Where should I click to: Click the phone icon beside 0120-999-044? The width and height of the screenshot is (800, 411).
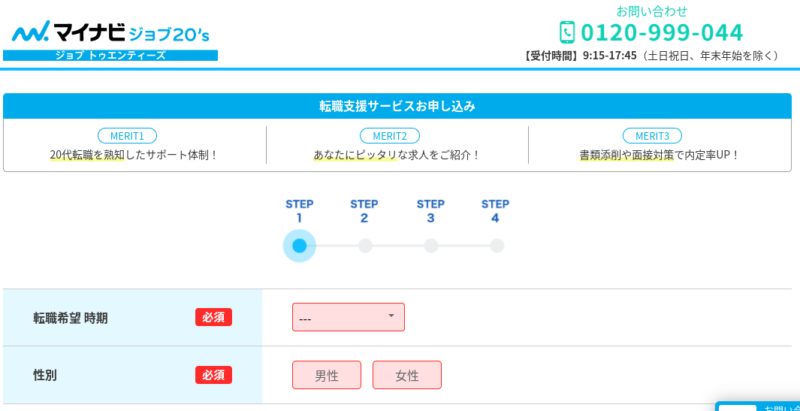pyautogui.click(x=567, y=32)
